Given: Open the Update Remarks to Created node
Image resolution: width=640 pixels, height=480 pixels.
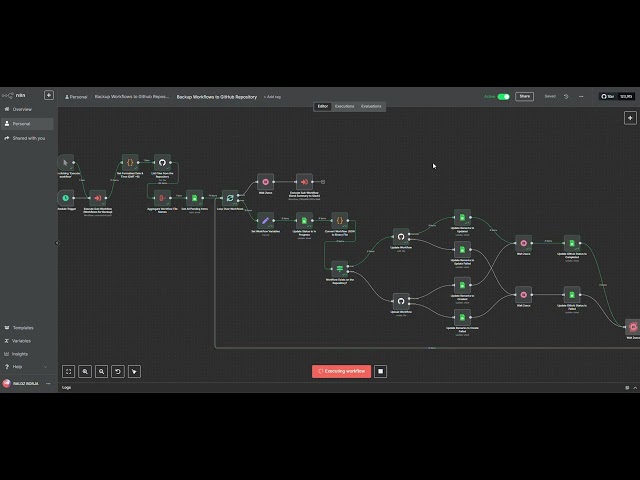Looking at the screenshot, I should [x=462, y=285].
